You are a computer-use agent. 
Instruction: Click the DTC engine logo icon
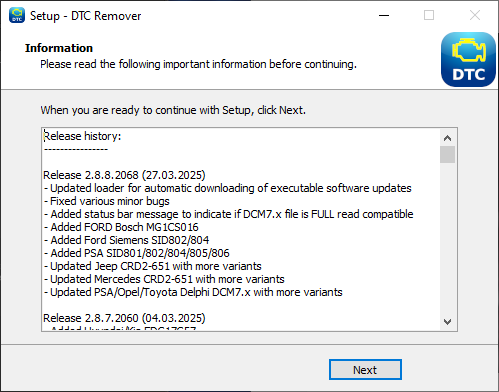pyautogui.click(x=468, y=59)
